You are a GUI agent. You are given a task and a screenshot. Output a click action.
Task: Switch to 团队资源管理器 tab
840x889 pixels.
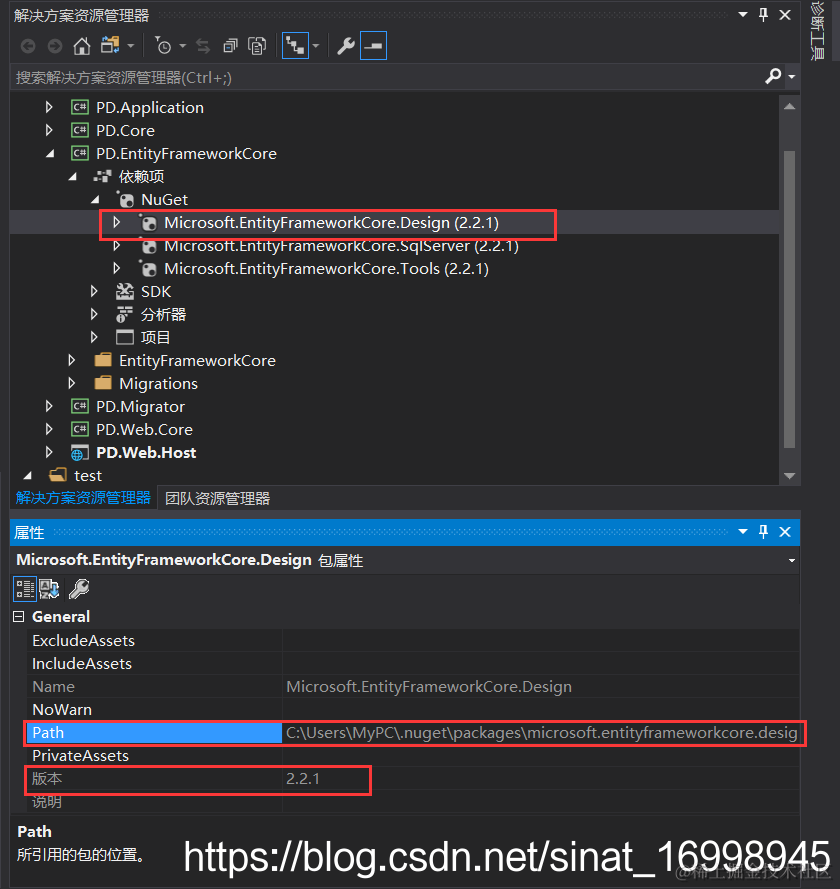pos(217,498)
